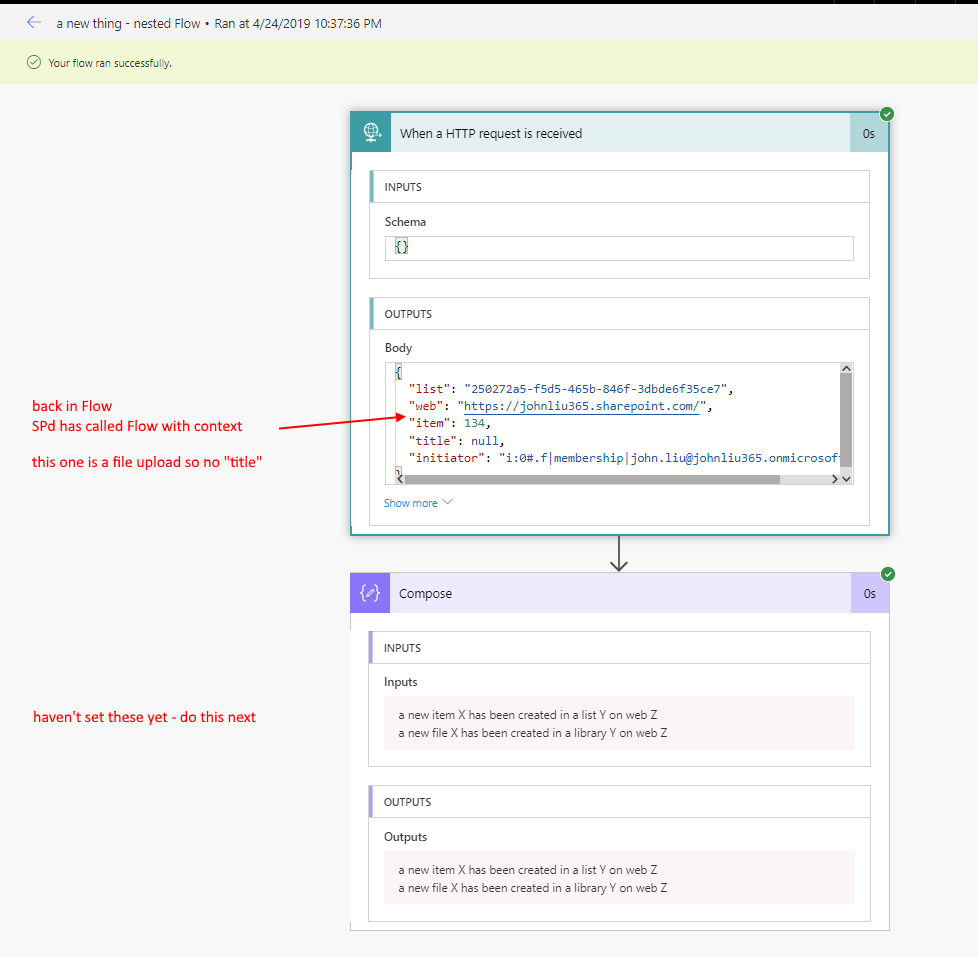Click the success check icon in notification banner

coord(34,63)
